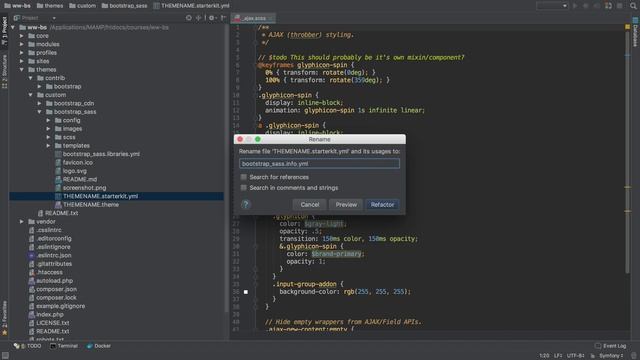The height and width of the screenshot is (360, 640).
Task: Click the Listen for debug connections phone icon
Action: (x=608, y=6)
